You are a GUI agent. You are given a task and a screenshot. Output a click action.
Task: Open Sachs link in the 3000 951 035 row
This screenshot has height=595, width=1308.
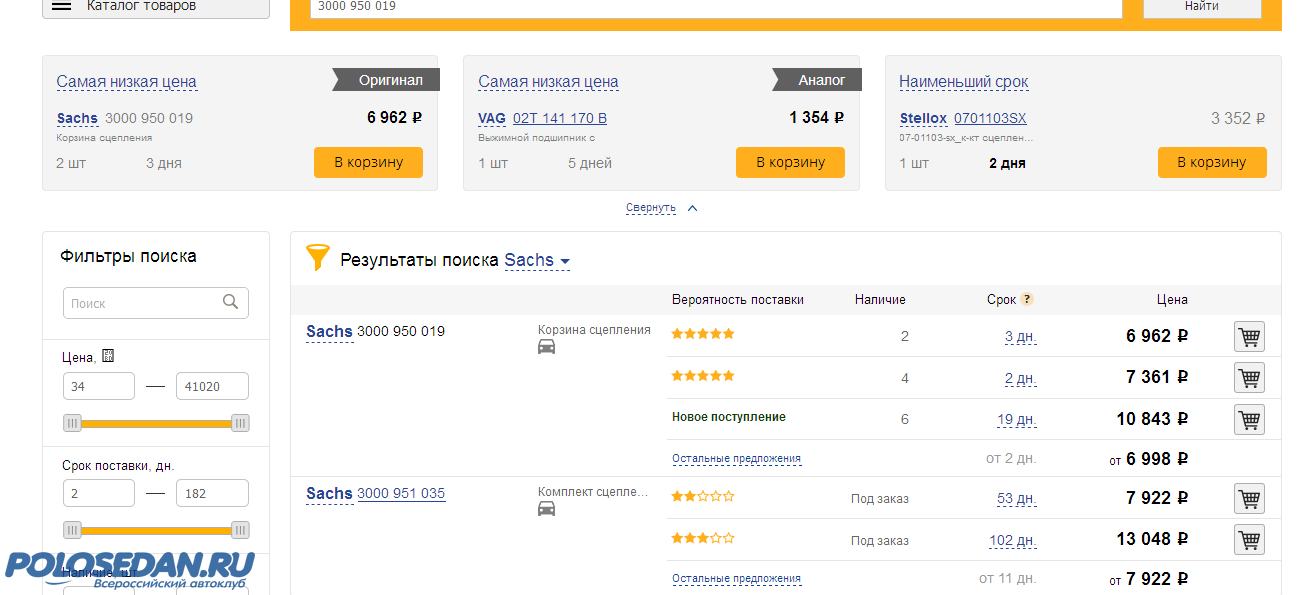tap(329, 494)
